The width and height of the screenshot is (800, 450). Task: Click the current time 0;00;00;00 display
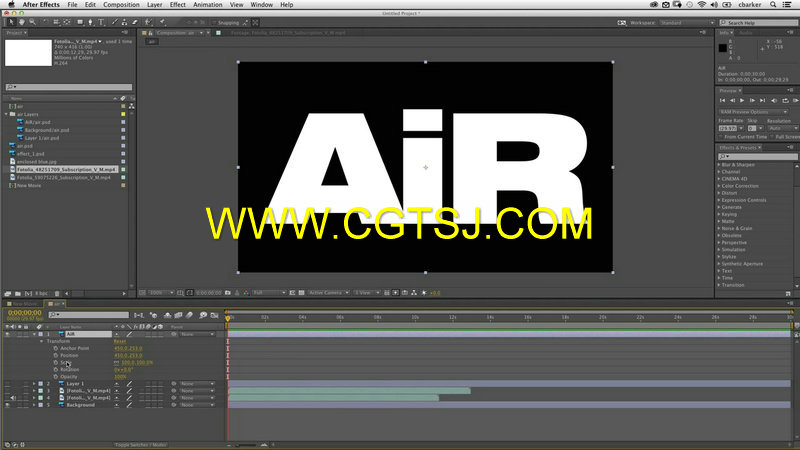[24, 312]
